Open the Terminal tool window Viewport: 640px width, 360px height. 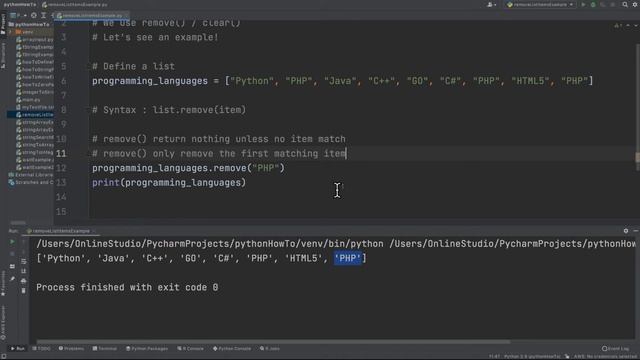105,349
